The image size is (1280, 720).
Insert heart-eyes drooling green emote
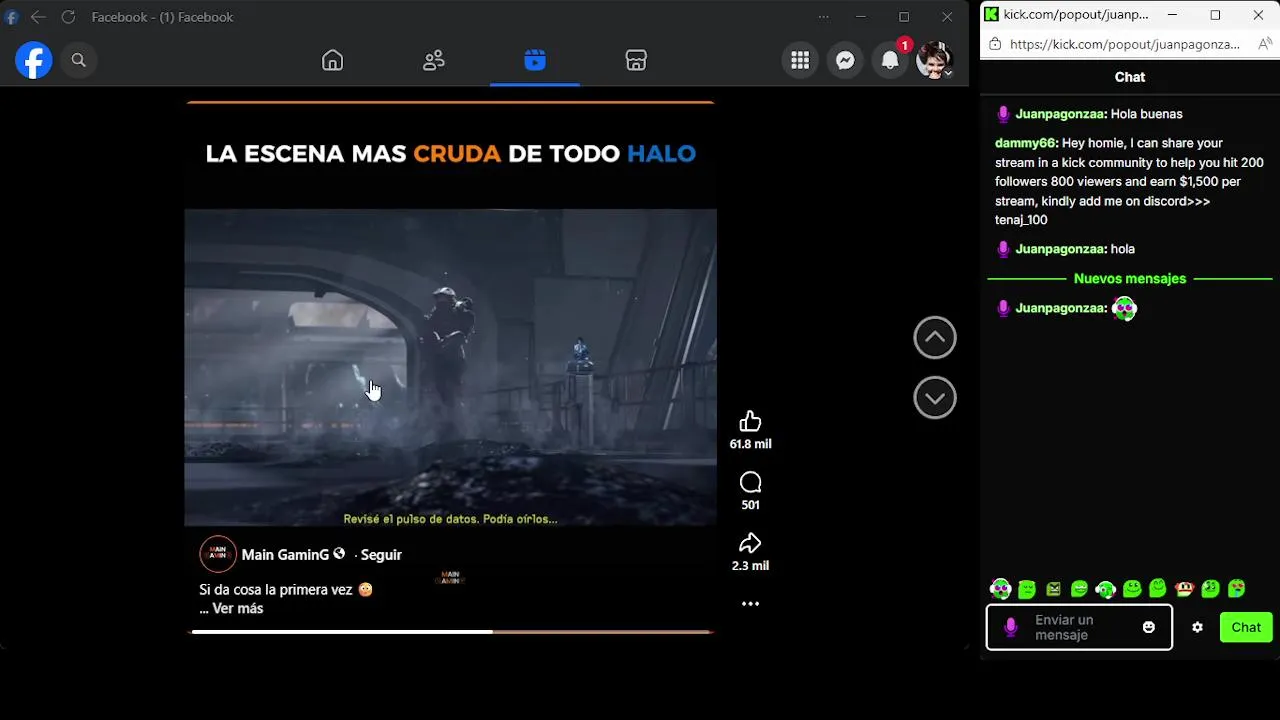pyautogui.click(x=1237, y=589)
